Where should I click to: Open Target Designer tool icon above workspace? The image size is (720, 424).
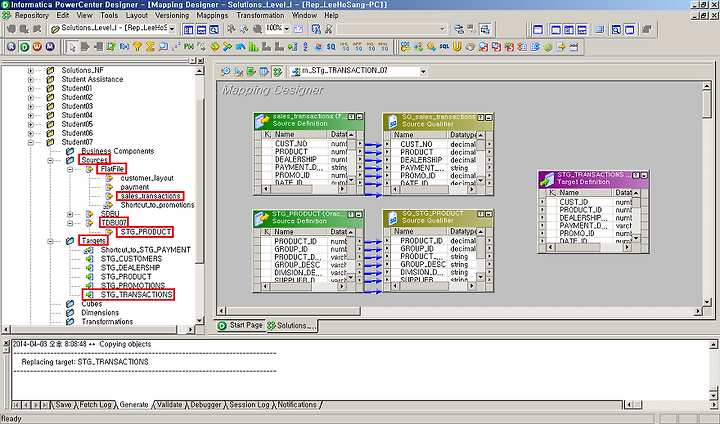[x=238, y=71]
